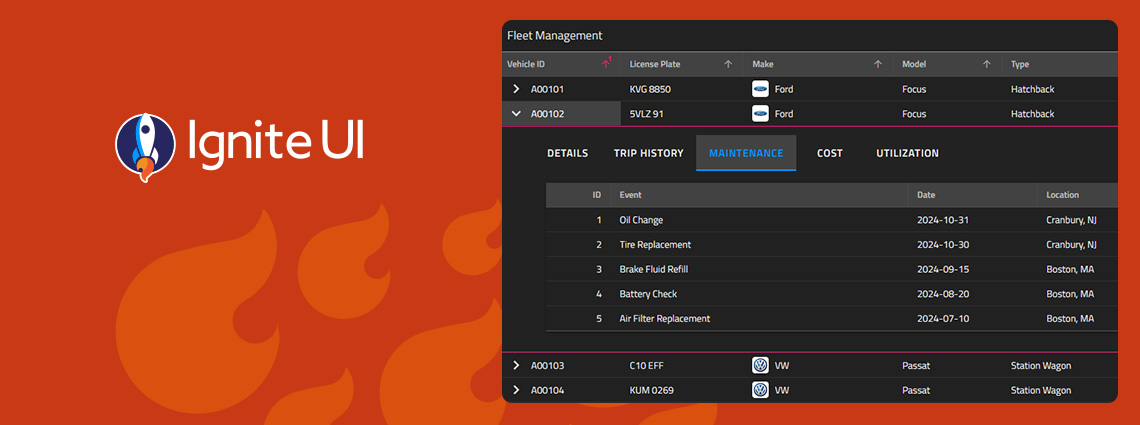Select the Cost tab
Screen dimensions: 1140x425
pyautogui.click(x=829, y=154)
